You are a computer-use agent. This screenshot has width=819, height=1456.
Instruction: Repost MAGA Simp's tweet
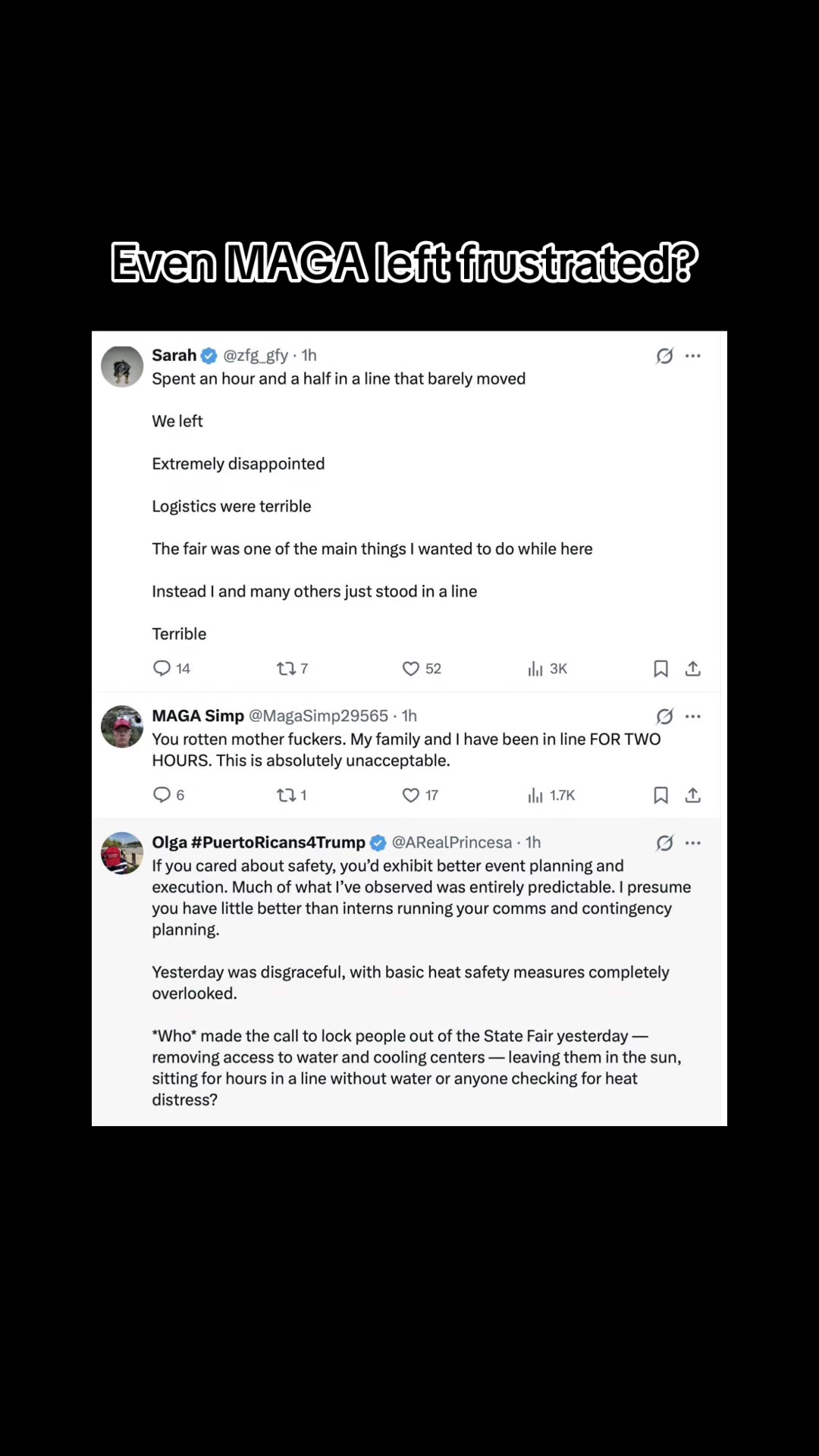[x=286, y=795]
